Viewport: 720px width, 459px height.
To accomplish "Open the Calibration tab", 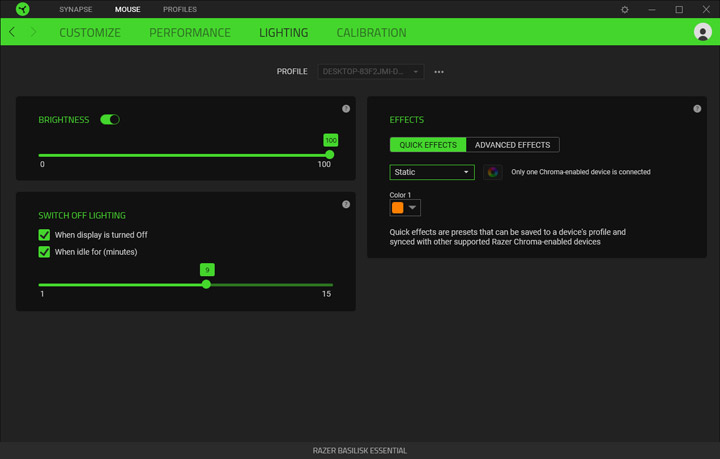I will pos(371,33).
